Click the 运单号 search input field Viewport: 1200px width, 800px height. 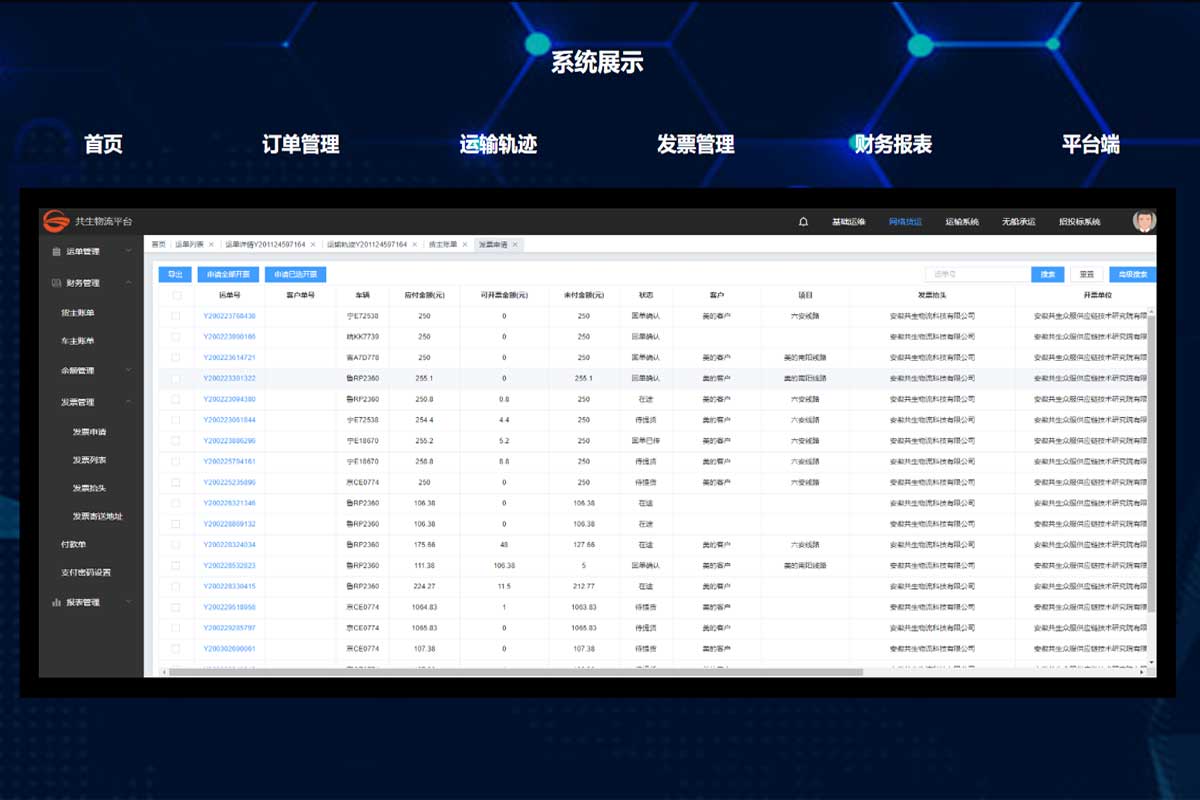[x=976, y=274]
